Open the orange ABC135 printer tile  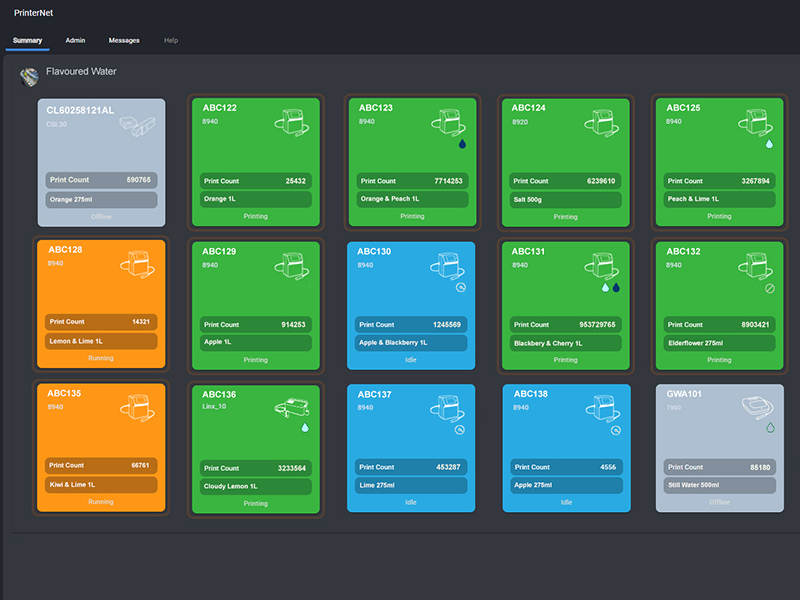click(101, 448)
